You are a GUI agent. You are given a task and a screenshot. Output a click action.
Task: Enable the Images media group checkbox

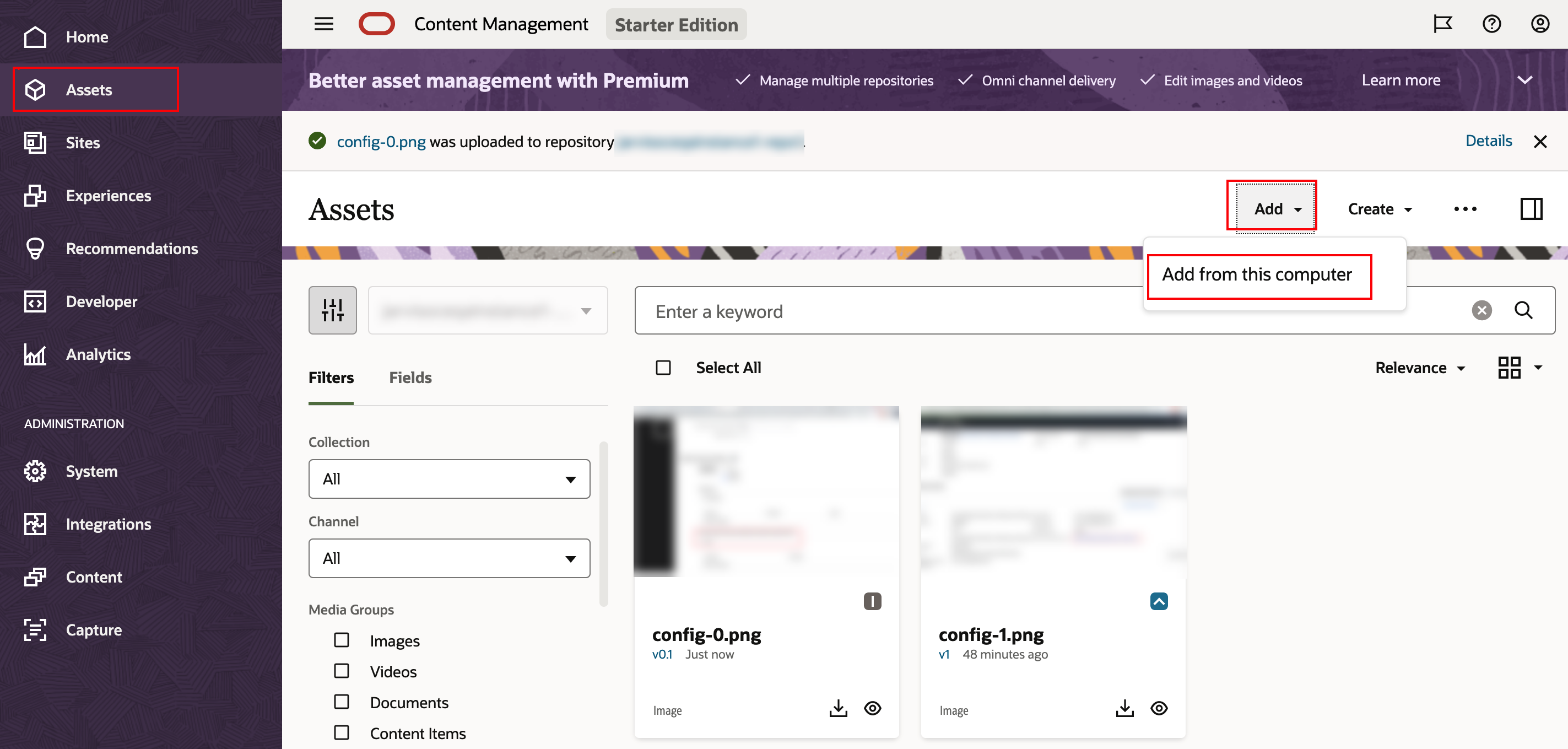click(x=342, y=640)
